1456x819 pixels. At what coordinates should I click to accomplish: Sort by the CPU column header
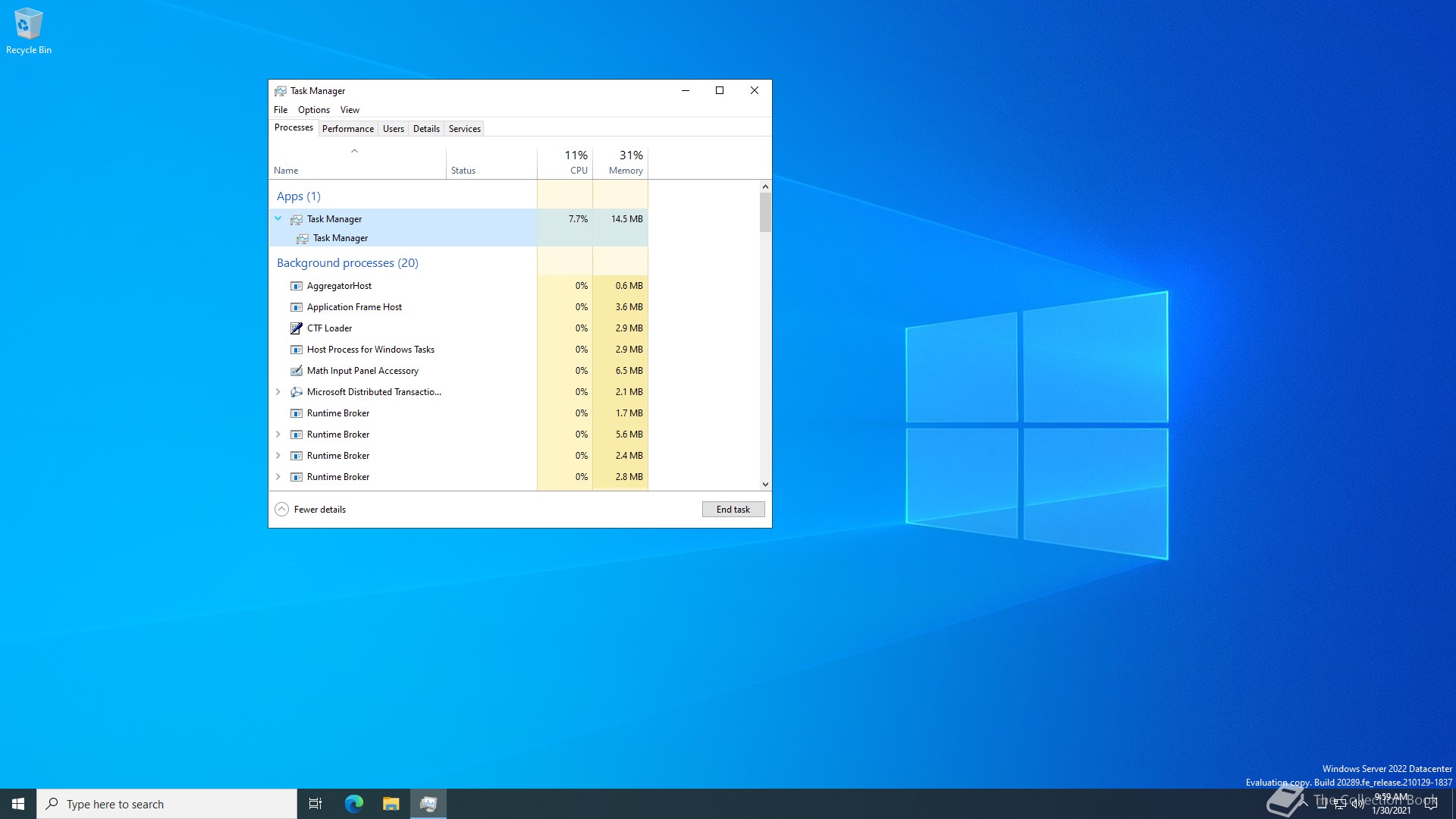[x=565, y=162]
